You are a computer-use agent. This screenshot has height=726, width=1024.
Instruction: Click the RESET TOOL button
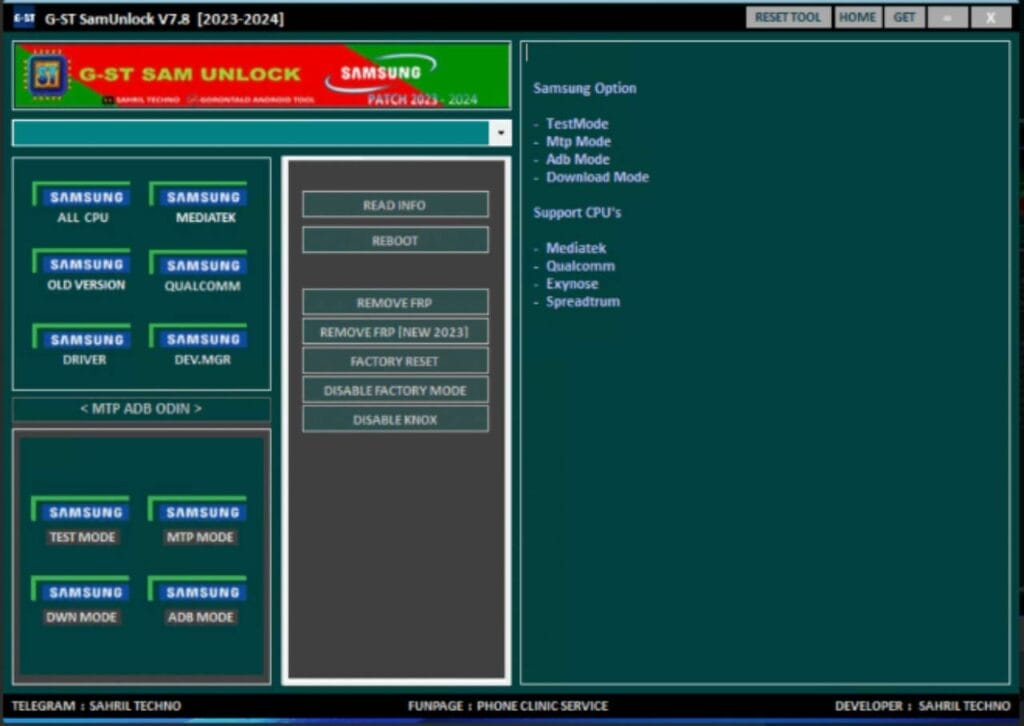788,17
